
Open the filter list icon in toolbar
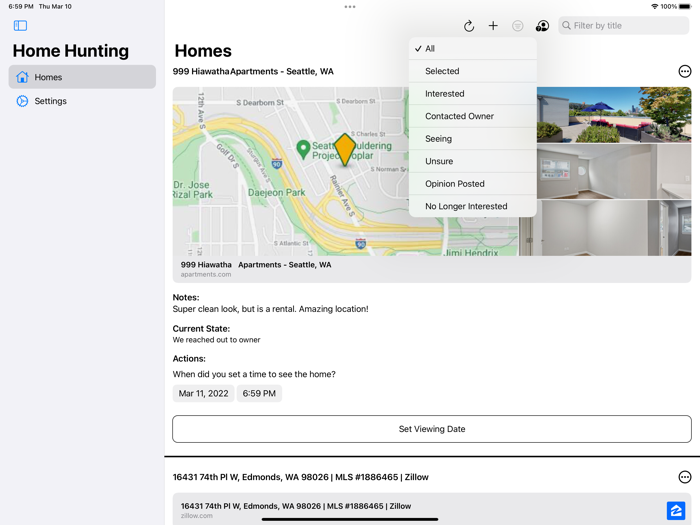click(x=517, y=26)
